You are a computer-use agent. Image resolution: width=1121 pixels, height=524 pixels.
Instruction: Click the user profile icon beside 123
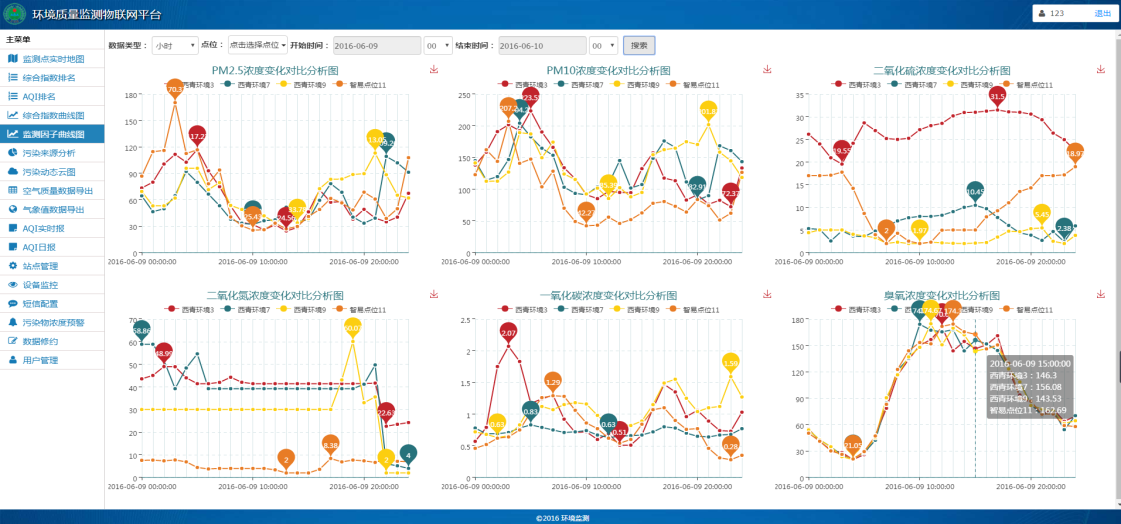(x=1042, y=14)
